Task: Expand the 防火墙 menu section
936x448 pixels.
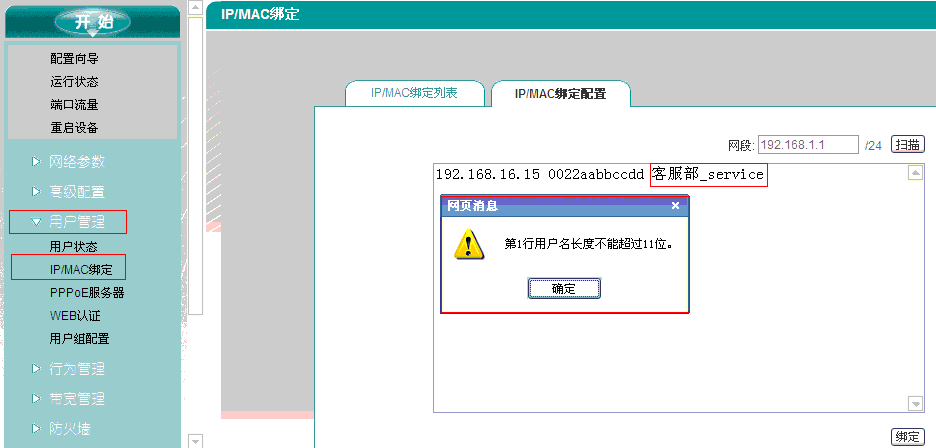Action: point(70,429)
